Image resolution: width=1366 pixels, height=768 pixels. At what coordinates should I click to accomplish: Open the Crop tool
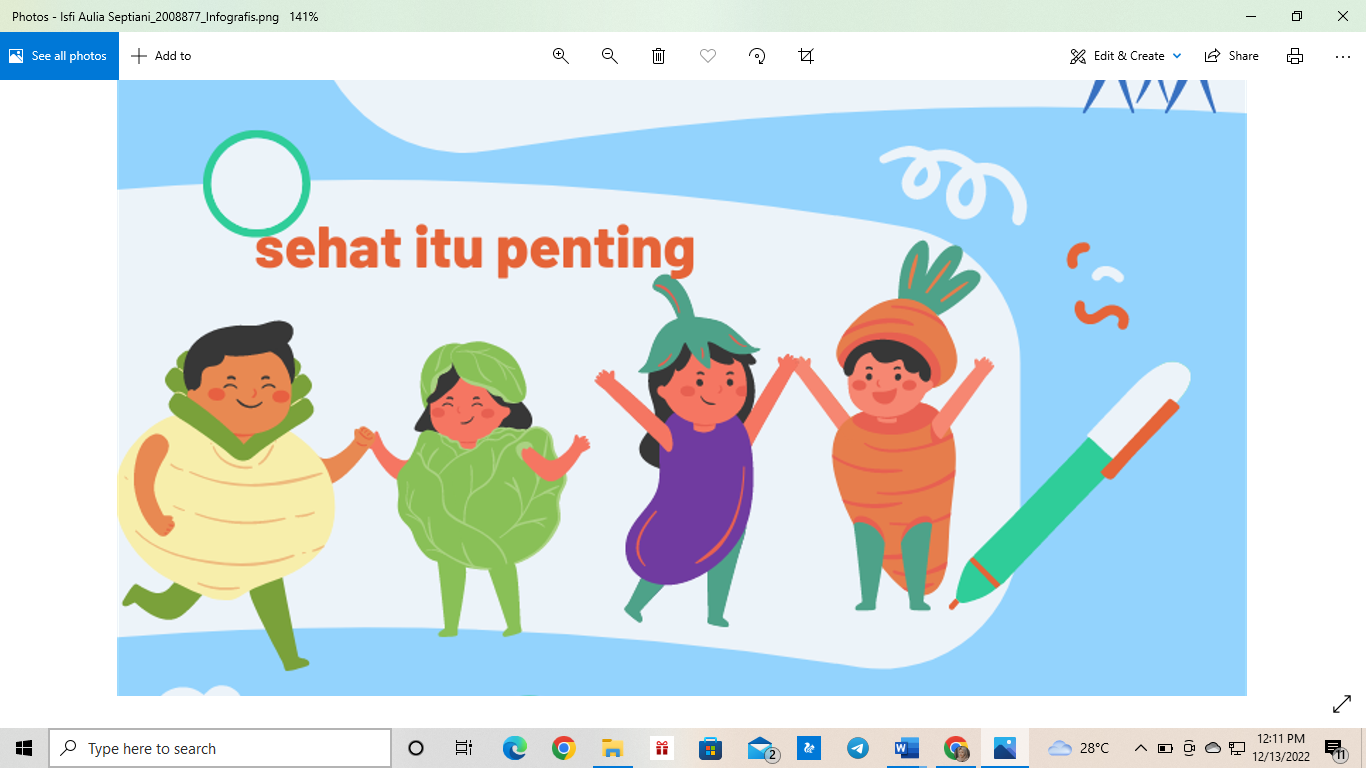pyautogui.click(x=806, y=56)
